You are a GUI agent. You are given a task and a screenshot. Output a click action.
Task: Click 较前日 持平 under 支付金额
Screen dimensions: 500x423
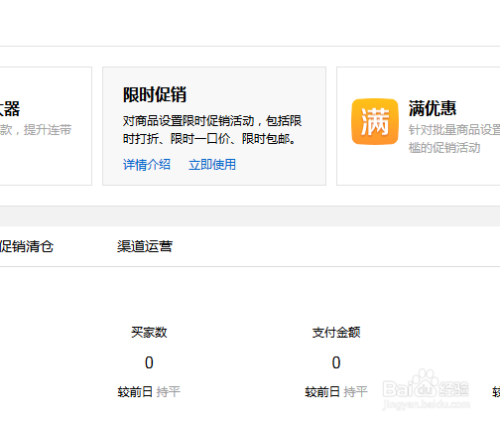(x=336, y=392)
